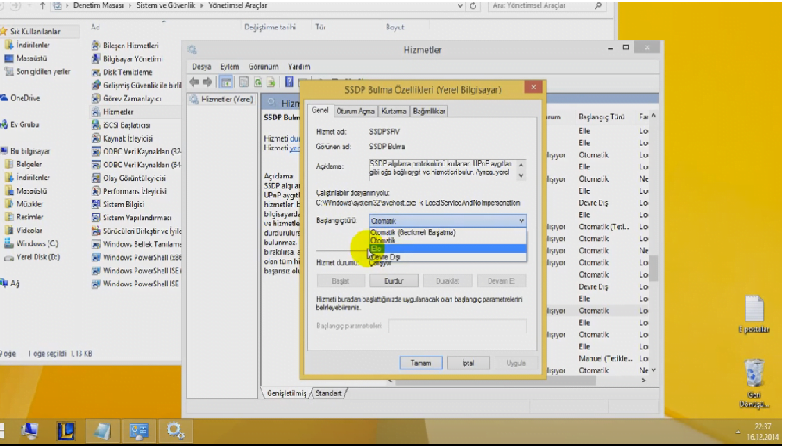The height and width of the screenshot is (446, 785).
Task: Switch to the Oturum Açma tab
Action: (355, 110)
